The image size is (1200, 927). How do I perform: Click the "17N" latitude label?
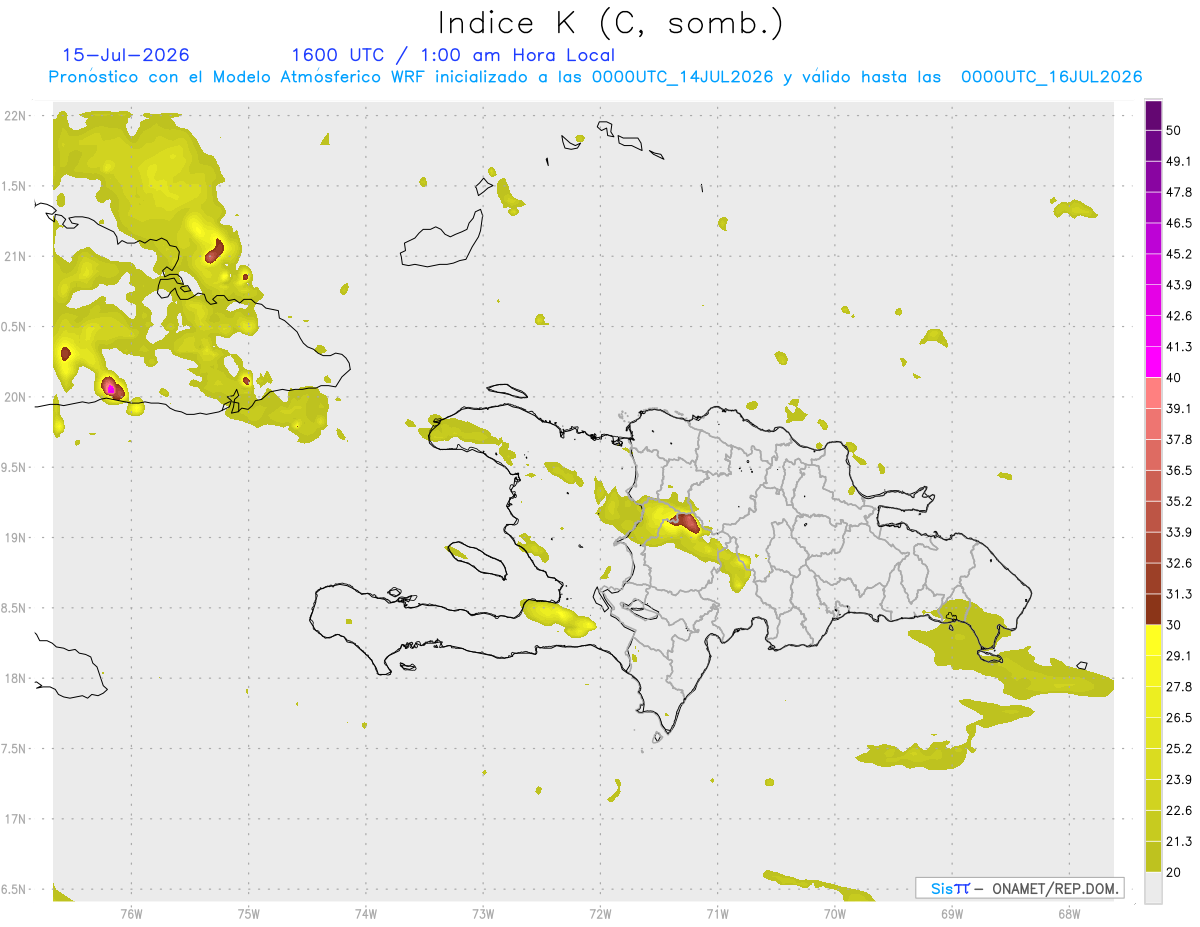pyautogui.click(x=17, y=819)
